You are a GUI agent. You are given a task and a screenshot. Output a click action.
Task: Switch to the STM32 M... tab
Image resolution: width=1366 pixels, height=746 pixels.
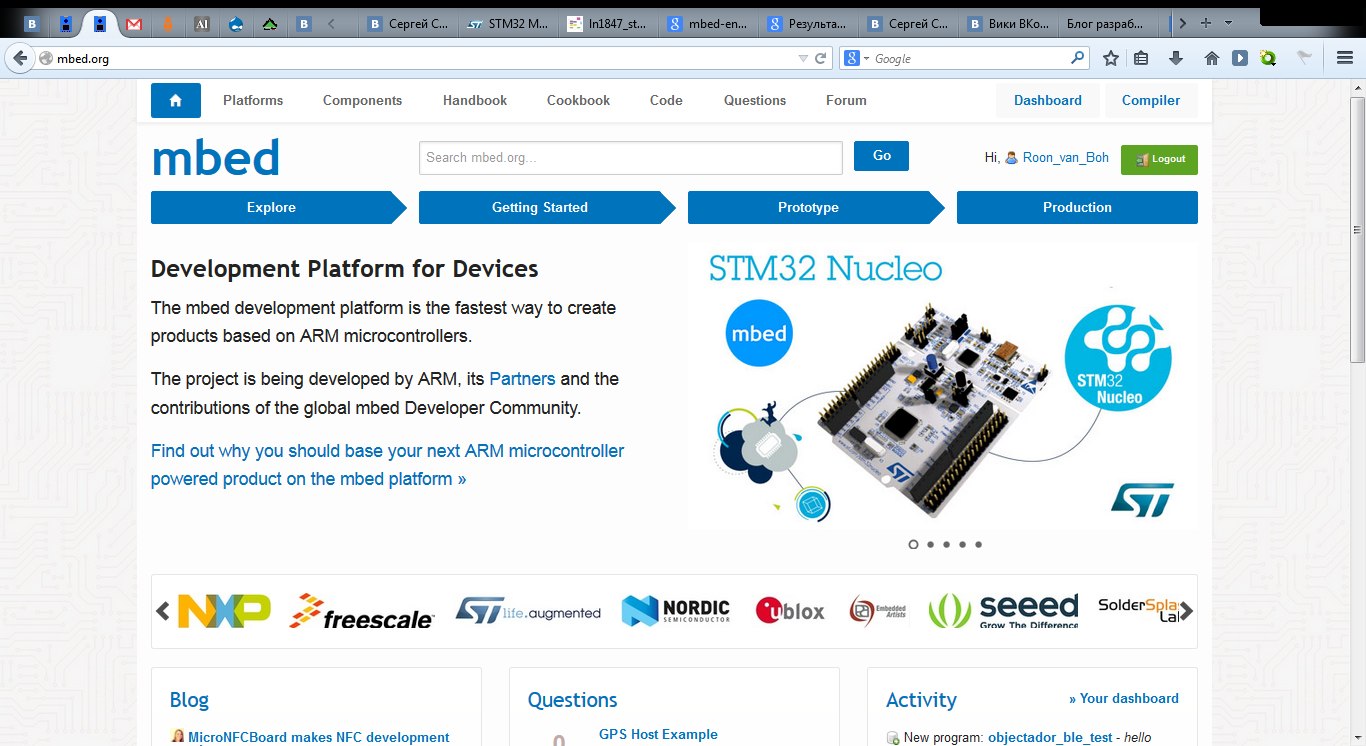click(x=509, y=24)
